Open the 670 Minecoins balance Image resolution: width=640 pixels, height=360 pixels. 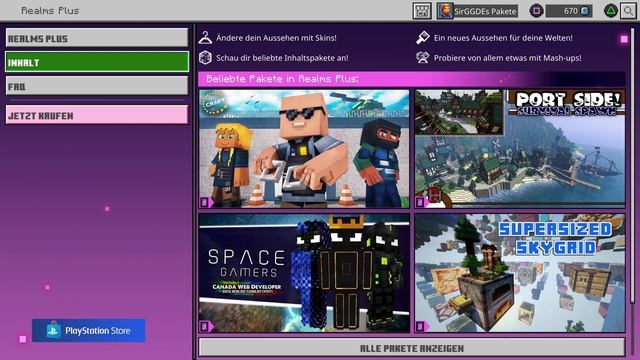[x=569, y=11]
